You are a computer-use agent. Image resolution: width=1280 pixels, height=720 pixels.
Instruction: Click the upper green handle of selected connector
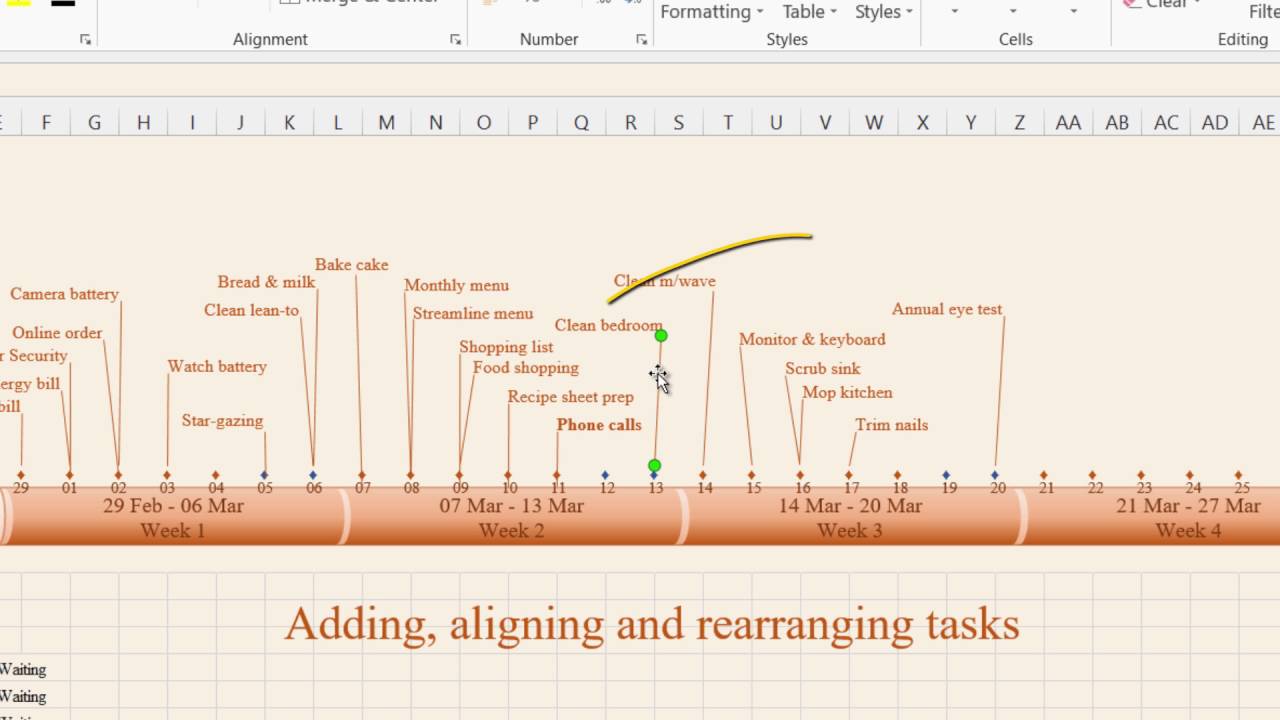click(x=661, y=335)
